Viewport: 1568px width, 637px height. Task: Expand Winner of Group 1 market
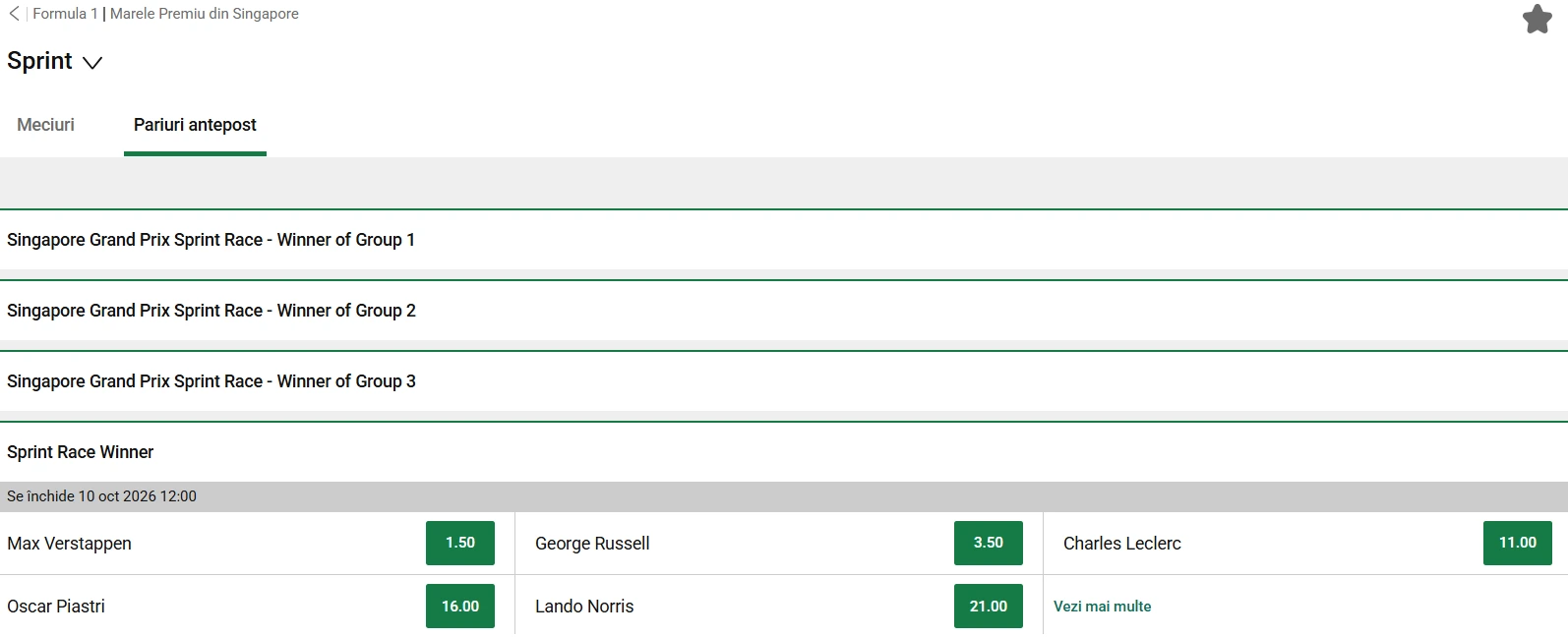pyautogui.click(x=784, y=240)
